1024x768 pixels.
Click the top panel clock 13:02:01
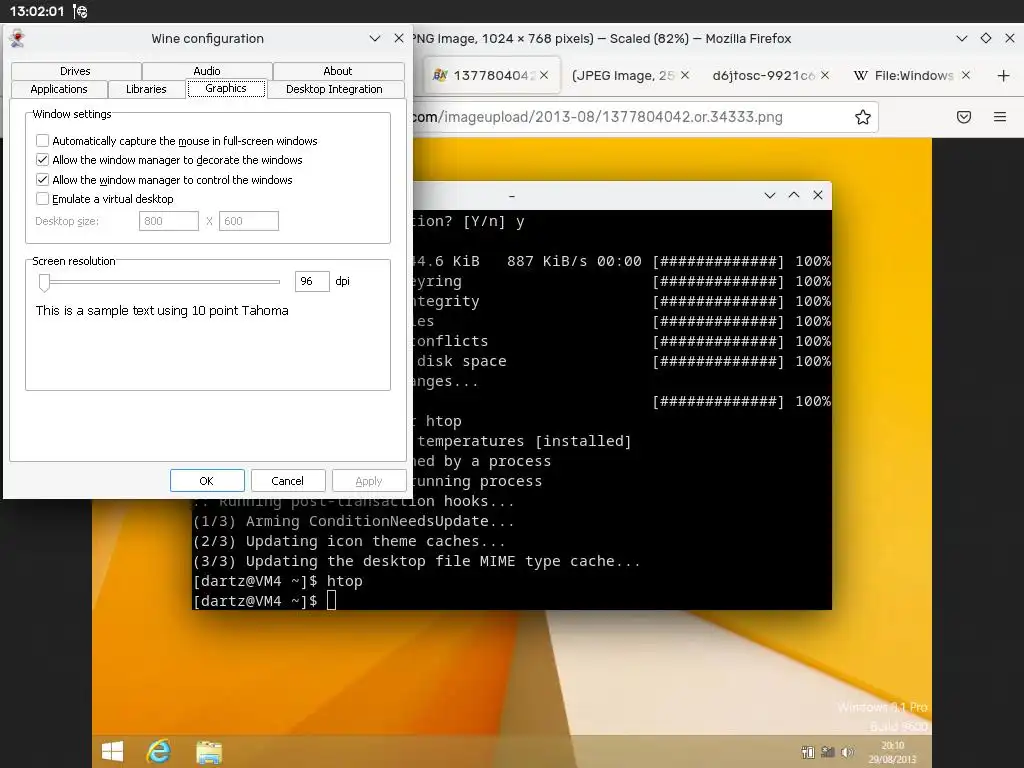[x=37, y=11]
